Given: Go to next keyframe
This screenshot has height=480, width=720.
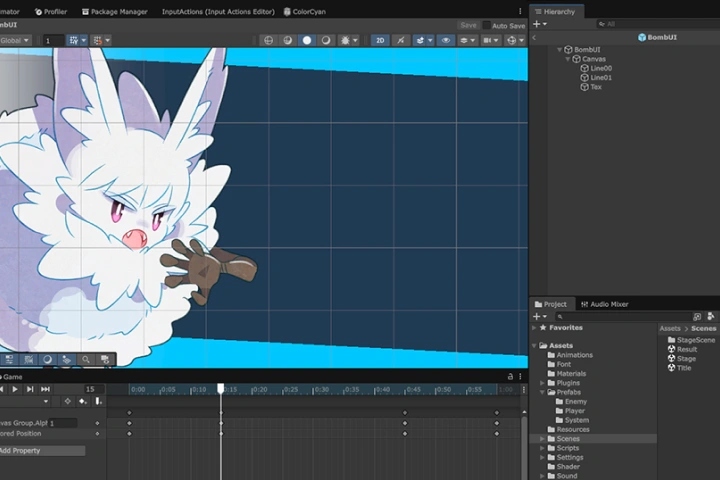Looking at the screenshot, I should point(30,389).
